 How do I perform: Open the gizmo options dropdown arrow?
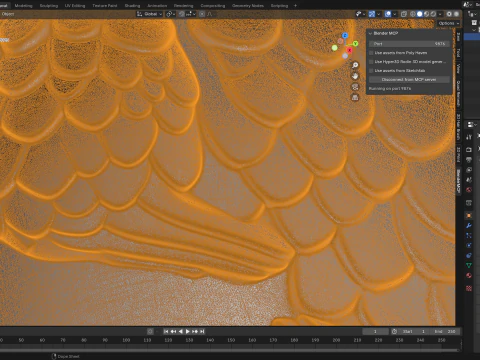click(379, 14)
